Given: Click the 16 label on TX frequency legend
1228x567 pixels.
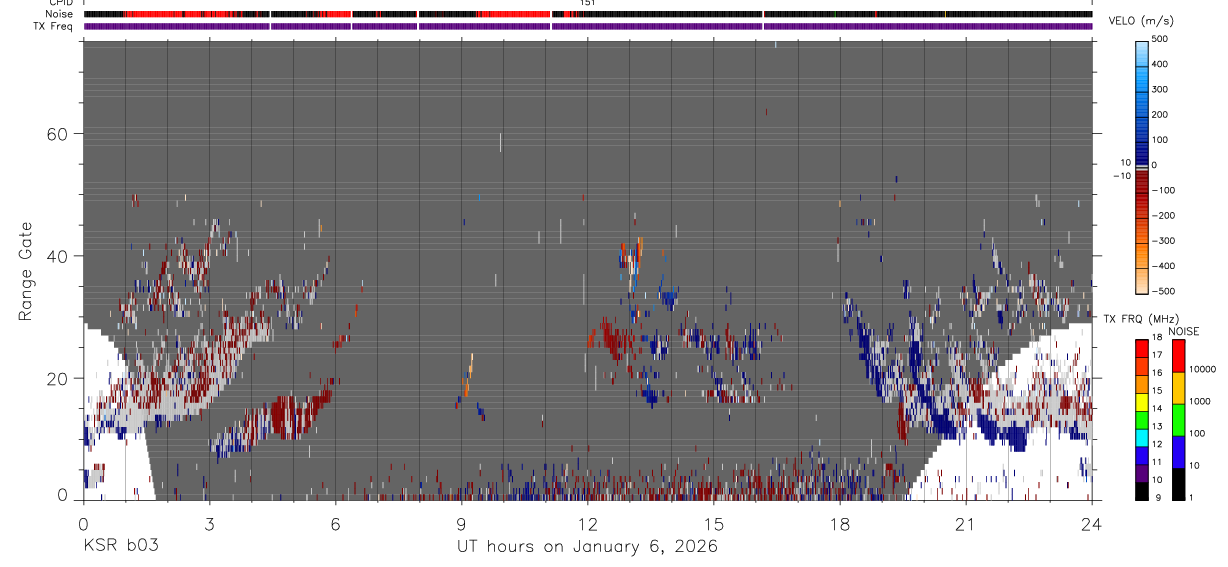Looking at the screenshot, I should click(x=1157, y=374).
